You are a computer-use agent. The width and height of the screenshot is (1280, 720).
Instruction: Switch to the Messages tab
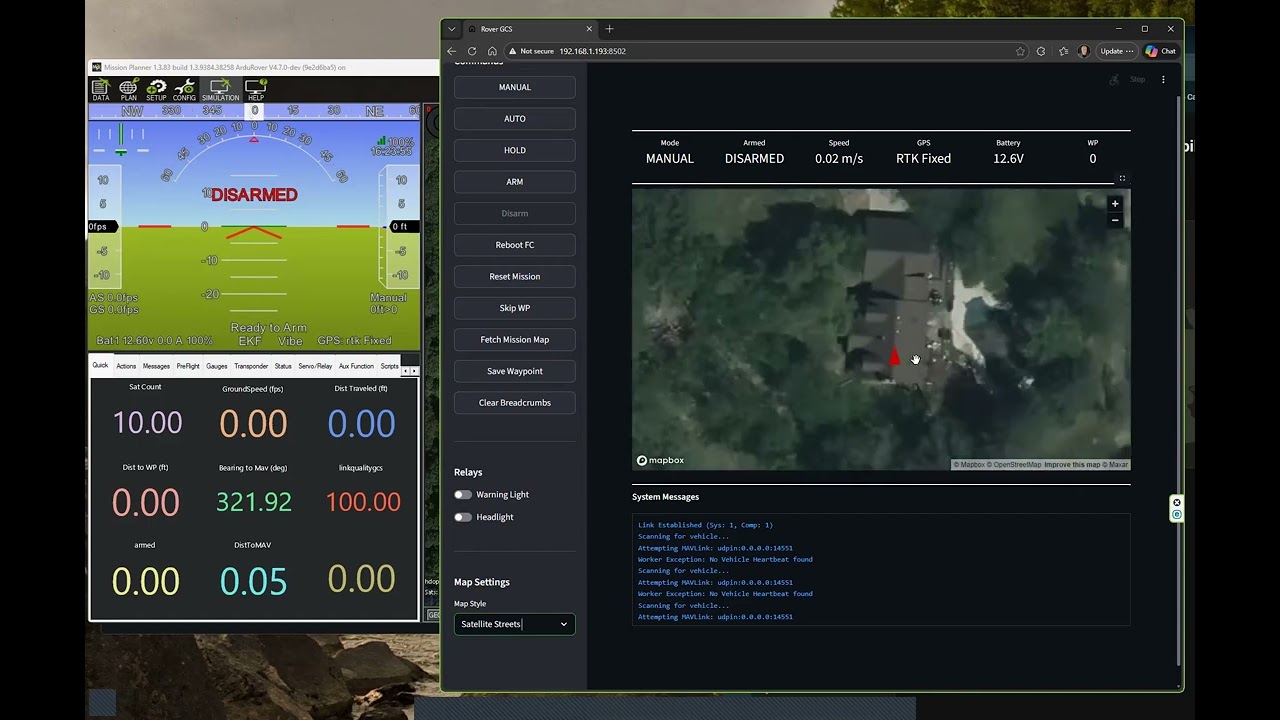(x=156, y=366)
